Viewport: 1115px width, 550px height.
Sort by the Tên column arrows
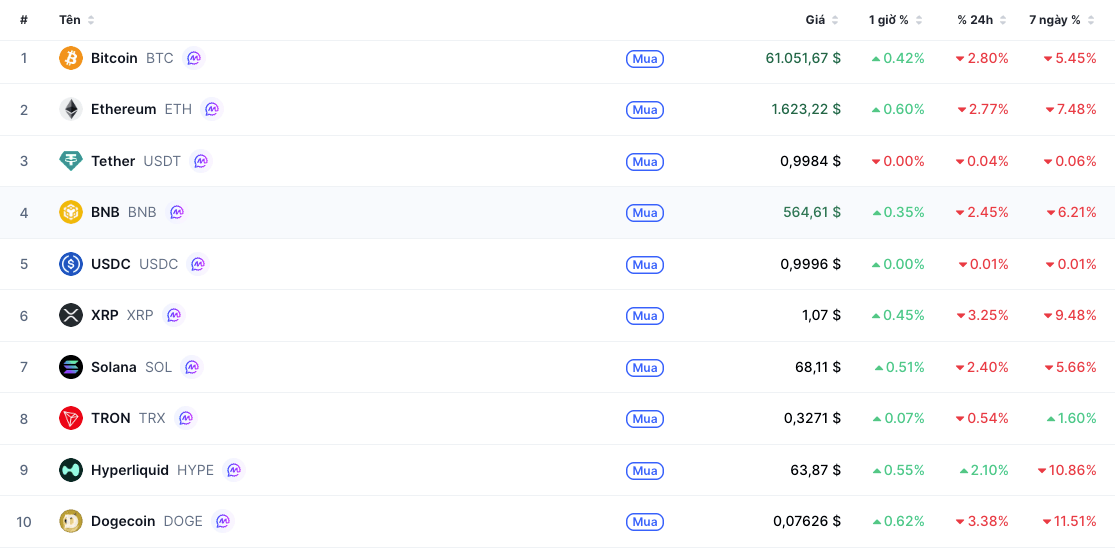pyautogui.click(x=91, y=20)
